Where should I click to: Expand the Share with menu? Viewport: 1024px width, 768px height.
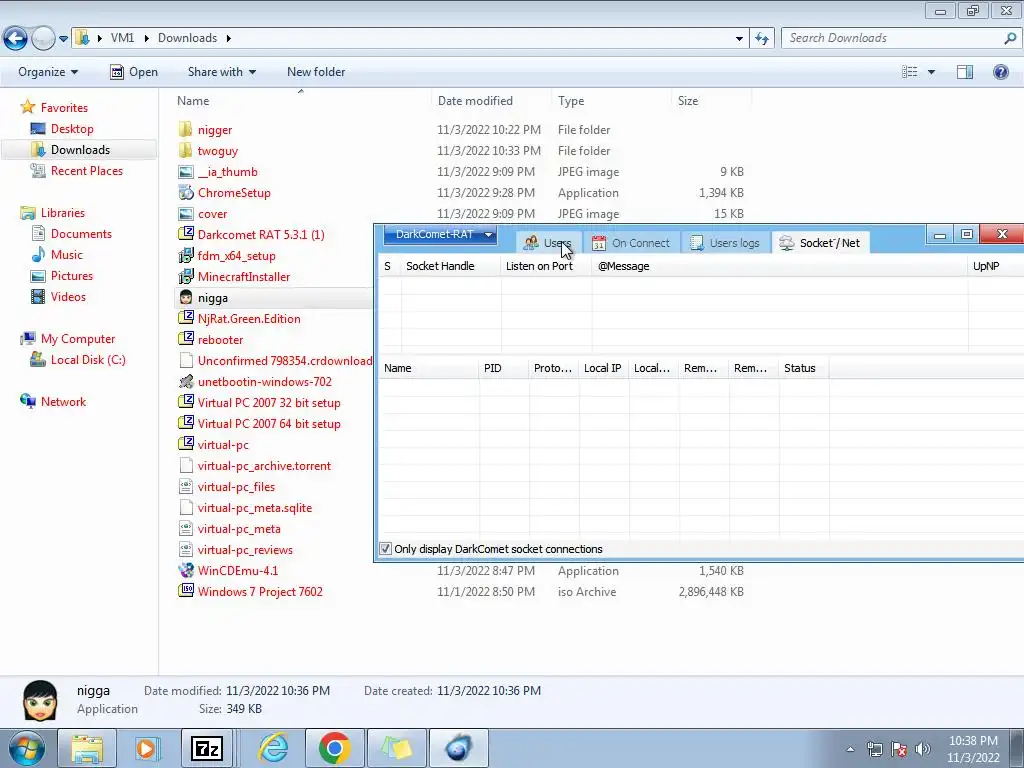click(221, 72)
